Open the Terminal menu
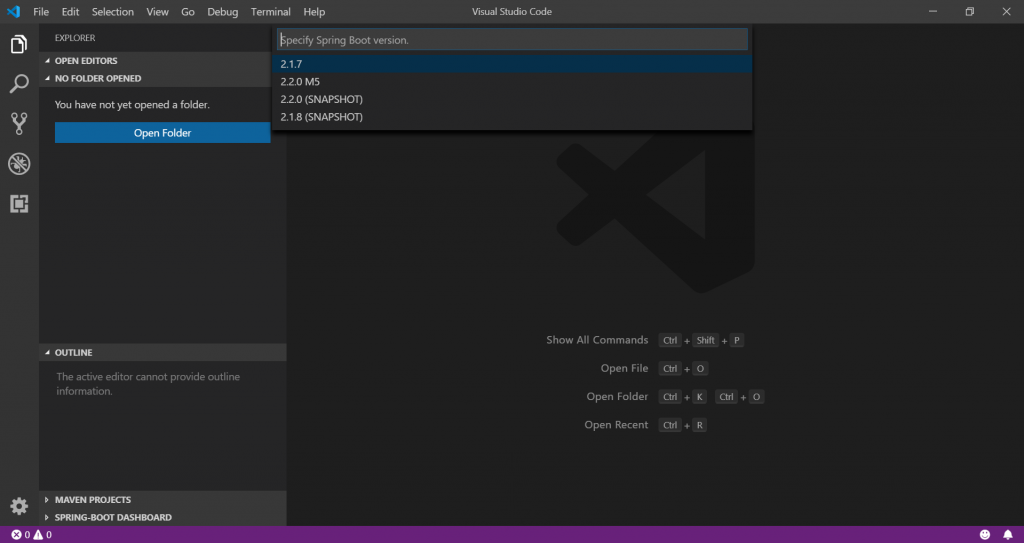The image size is (1024, 543). 270,12
